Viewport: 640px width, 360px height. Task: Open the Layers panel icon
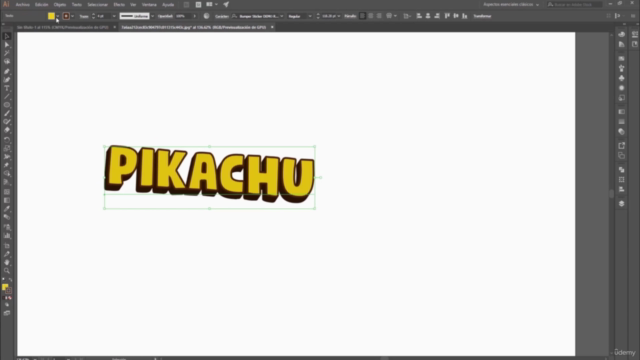(x=621, y=204)
